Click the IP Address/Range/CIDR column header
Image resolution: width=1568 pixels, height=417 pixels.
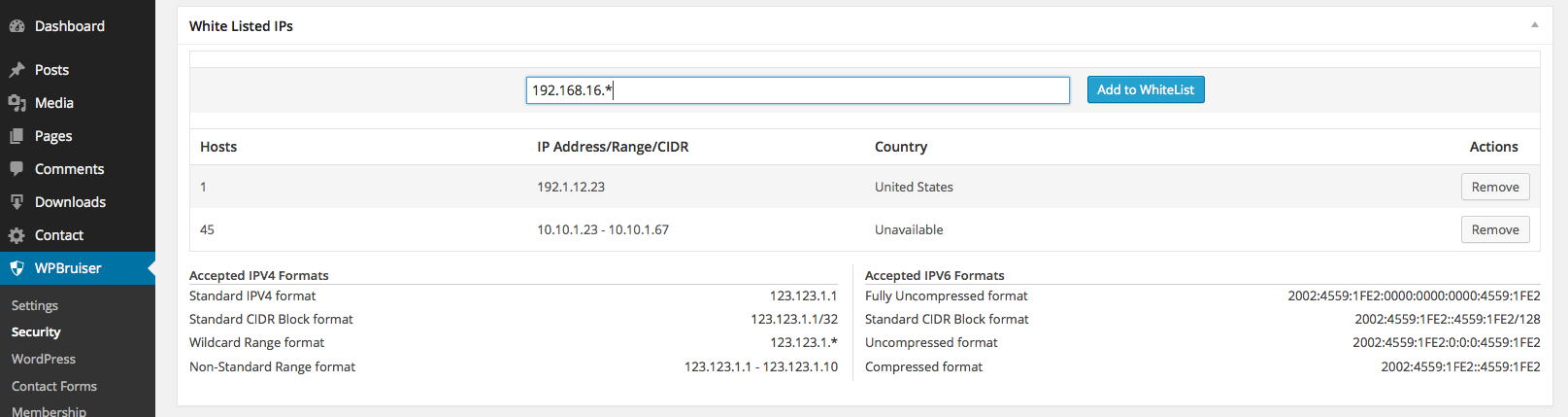point(613,147)
